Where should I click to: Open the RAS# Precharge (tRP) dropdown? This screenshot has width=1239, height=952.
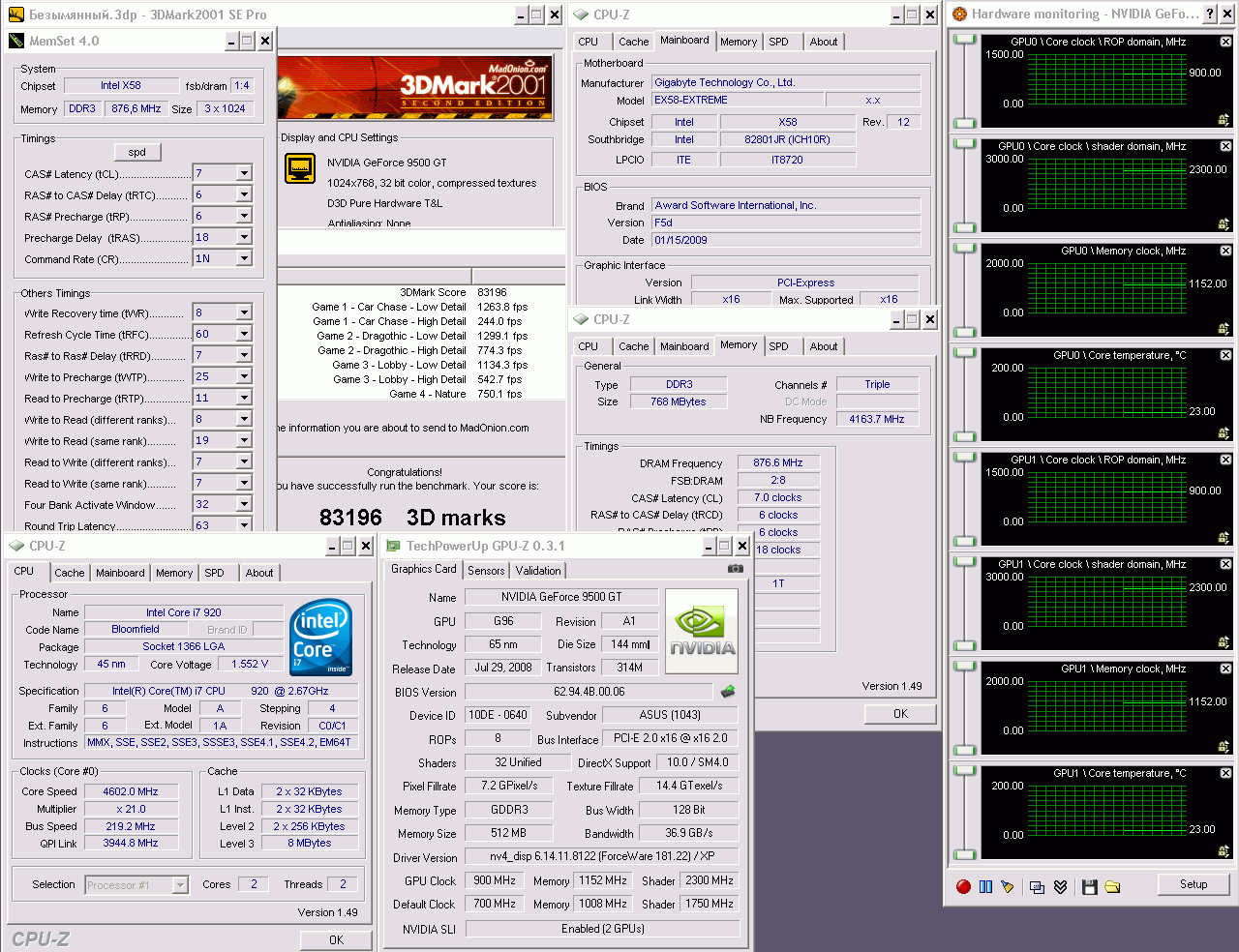244,216
